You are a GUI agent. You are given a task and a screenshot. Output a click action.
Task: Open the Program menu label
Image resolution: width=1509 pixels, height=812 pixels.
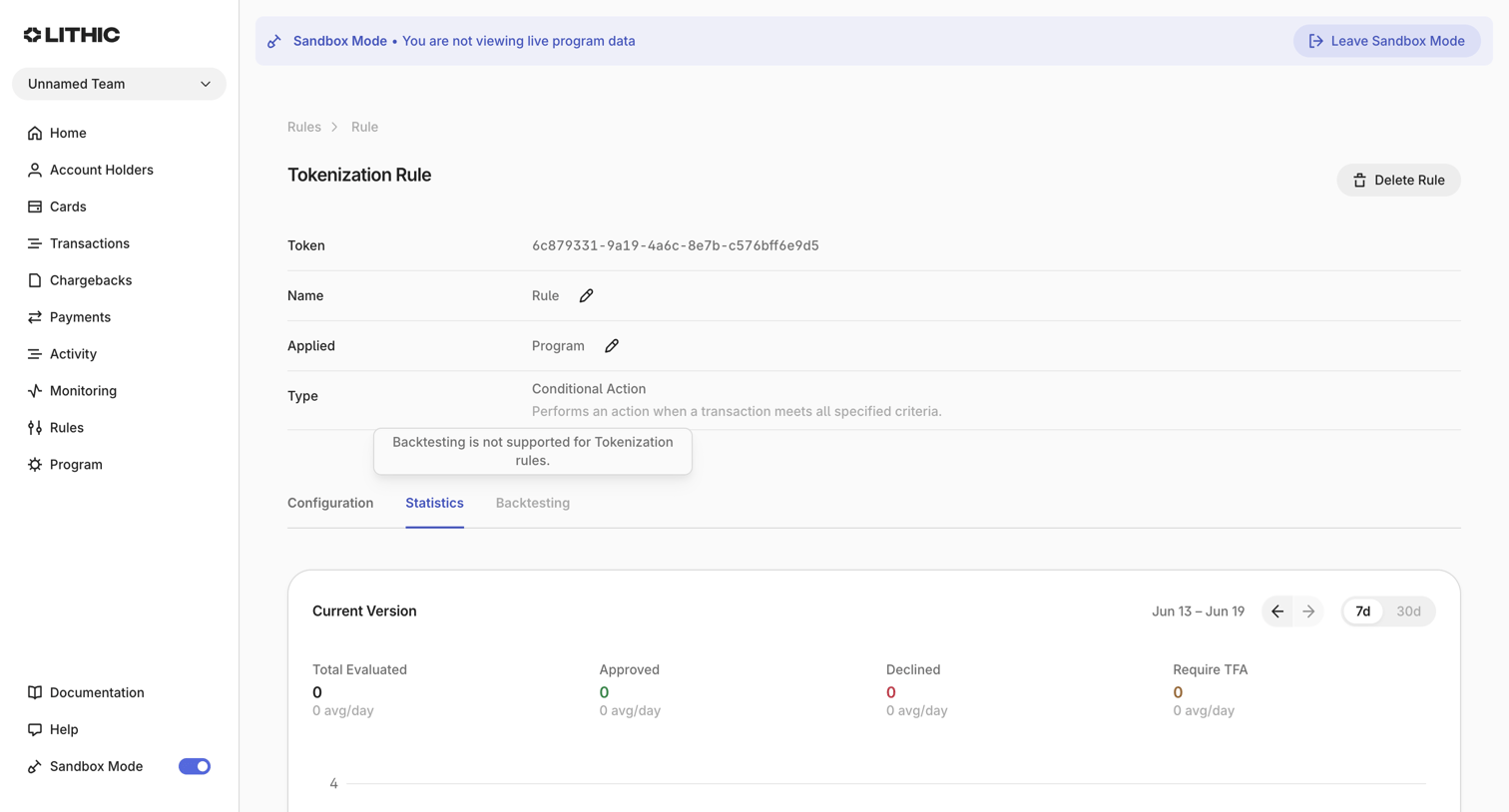(x=76, y=465)
